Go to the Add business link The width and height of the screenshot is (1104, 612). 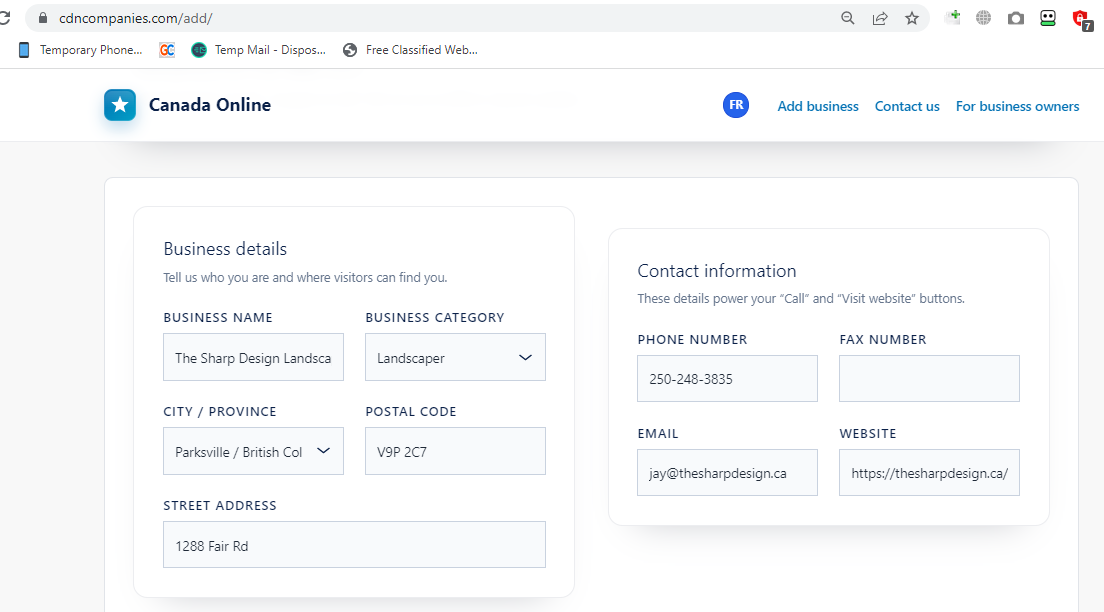[818, 106]
